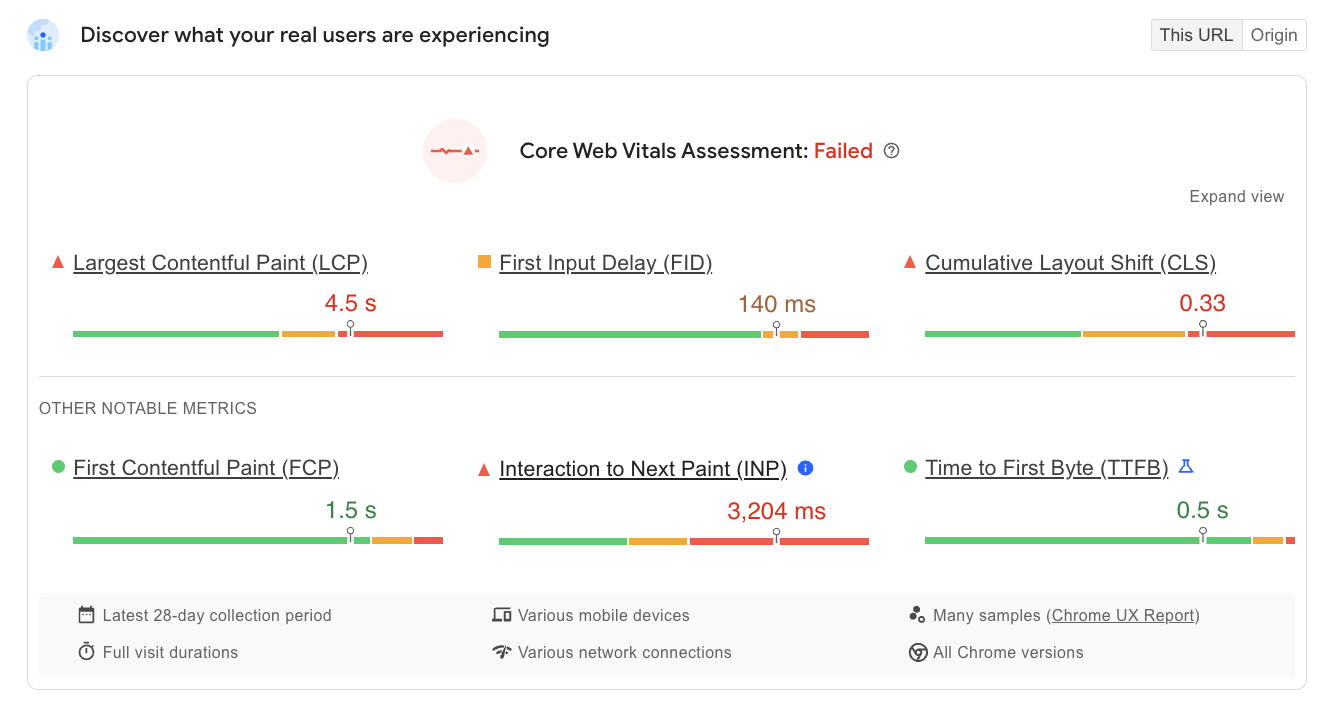Viewport: 1332px width, 710px height.
Task: Click the red triangle icon beside LCP
Action: coord(57,262)
